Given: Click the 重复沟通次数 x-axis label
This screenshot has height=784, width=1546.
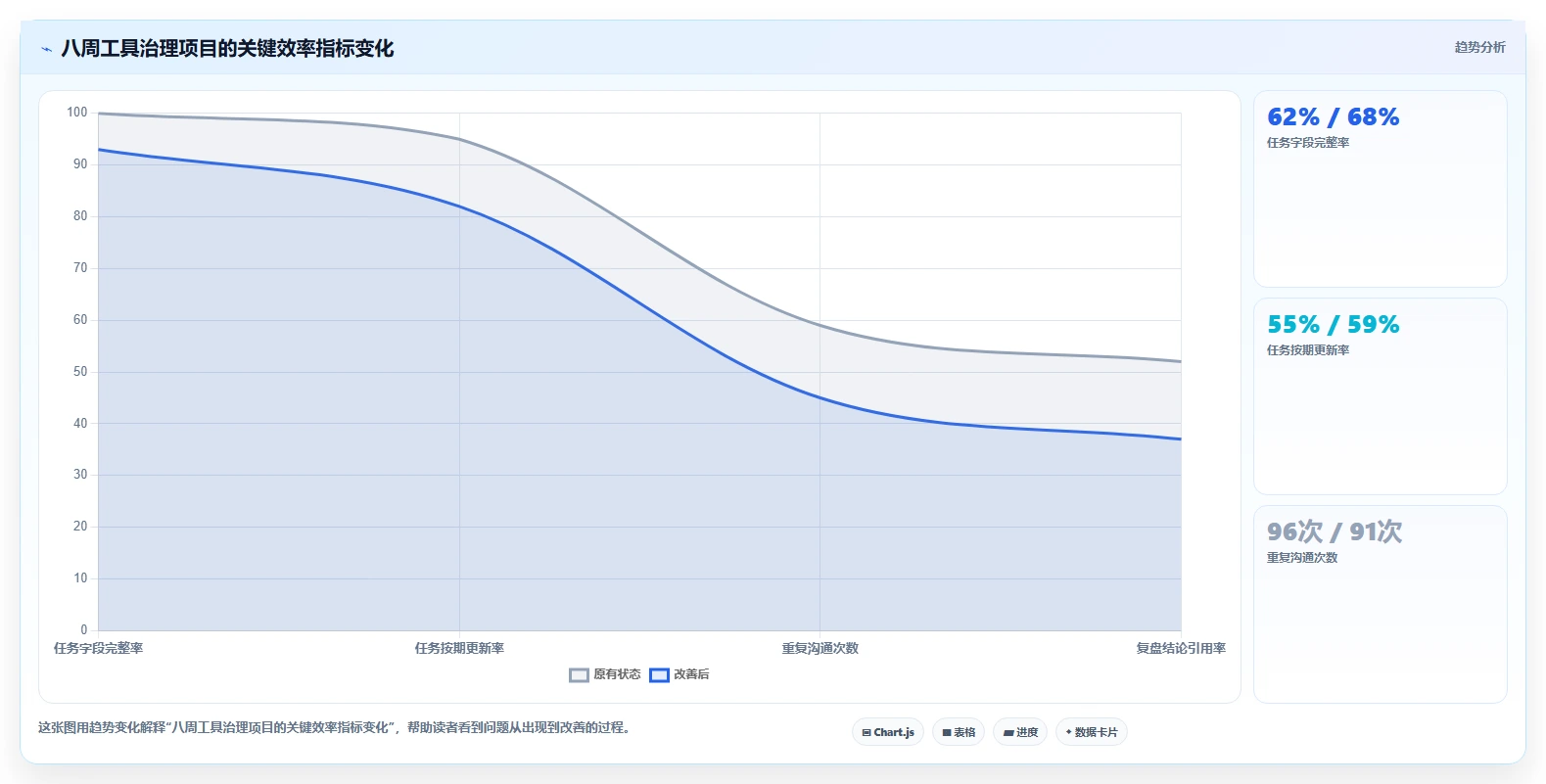Looking at the screenshot, I should pos(820,648).
